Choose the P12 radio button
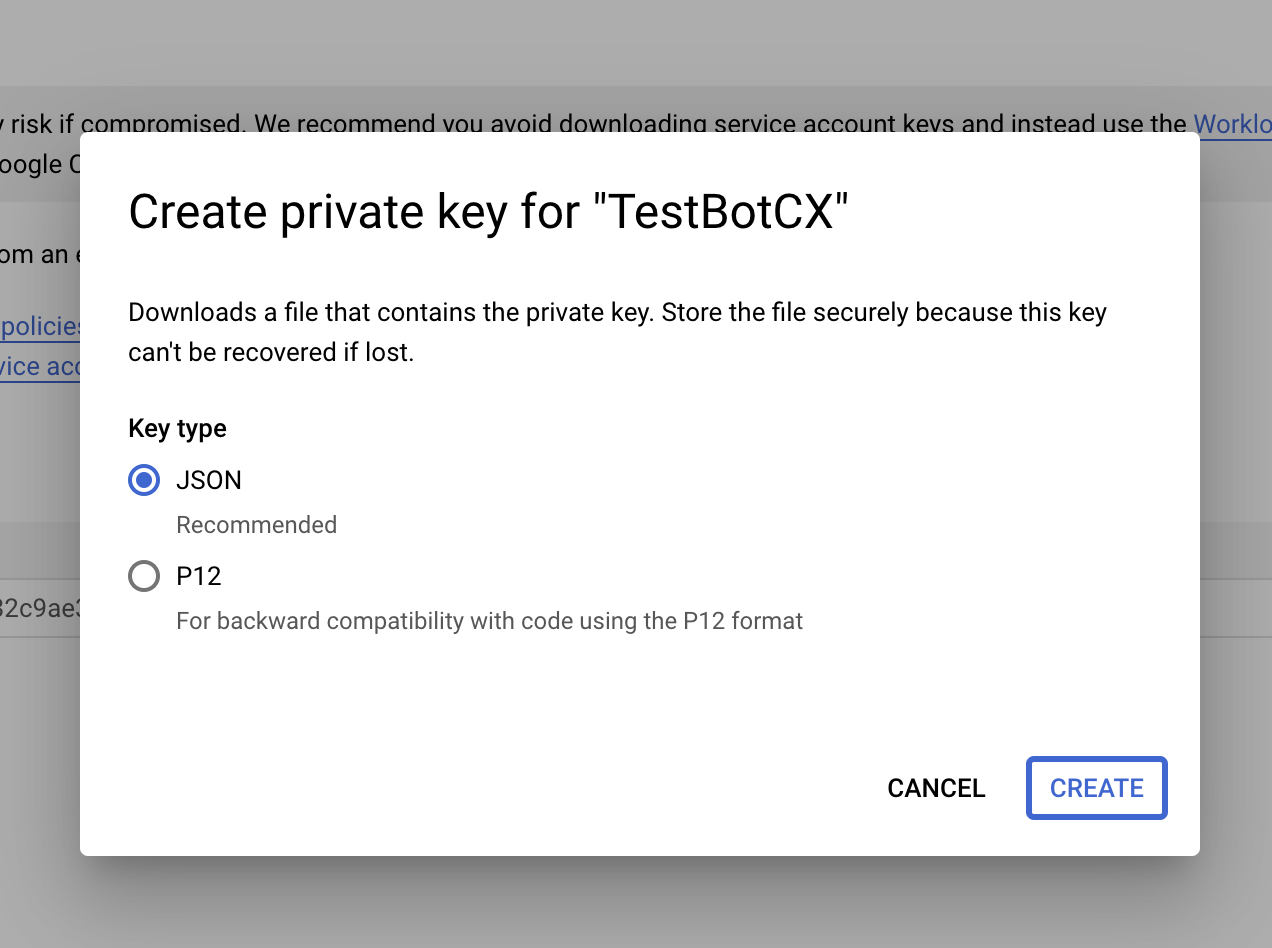Image resolution: width=1272 pixels, height=948 pixels. point(144,577)
